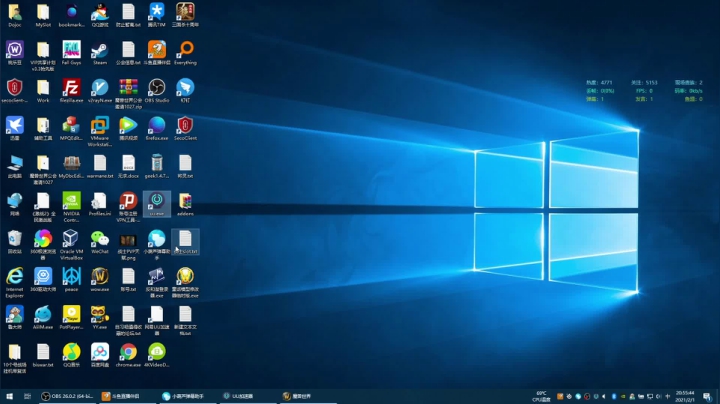The height and width of the screenshot is (404, 720).
Task: Open the 4KVideoDownloader shortcut
Action: click(x=157, y=355)
